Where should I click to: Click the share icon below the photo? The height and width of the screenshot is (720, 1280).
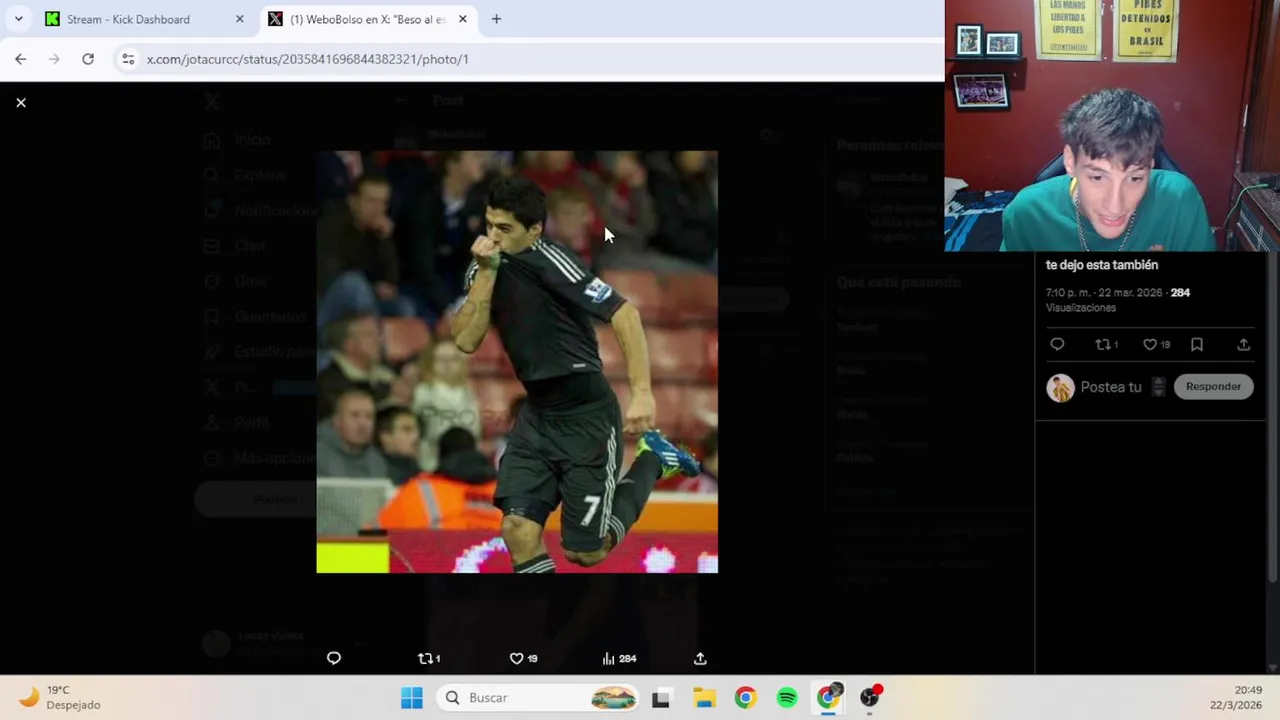[x=700, y=658]
